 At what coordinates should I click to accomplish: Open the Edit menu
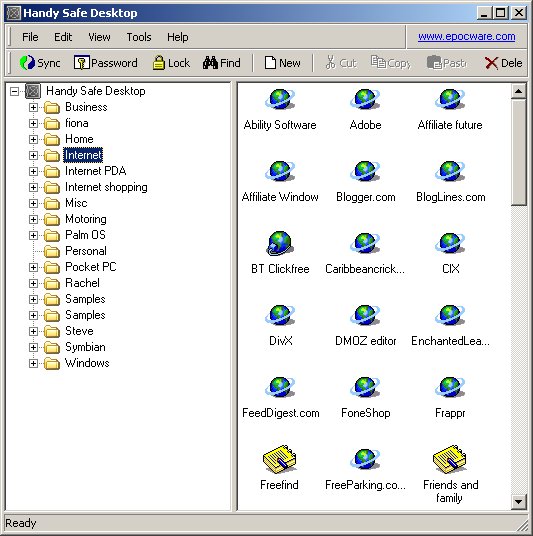[x=63, y=37]
